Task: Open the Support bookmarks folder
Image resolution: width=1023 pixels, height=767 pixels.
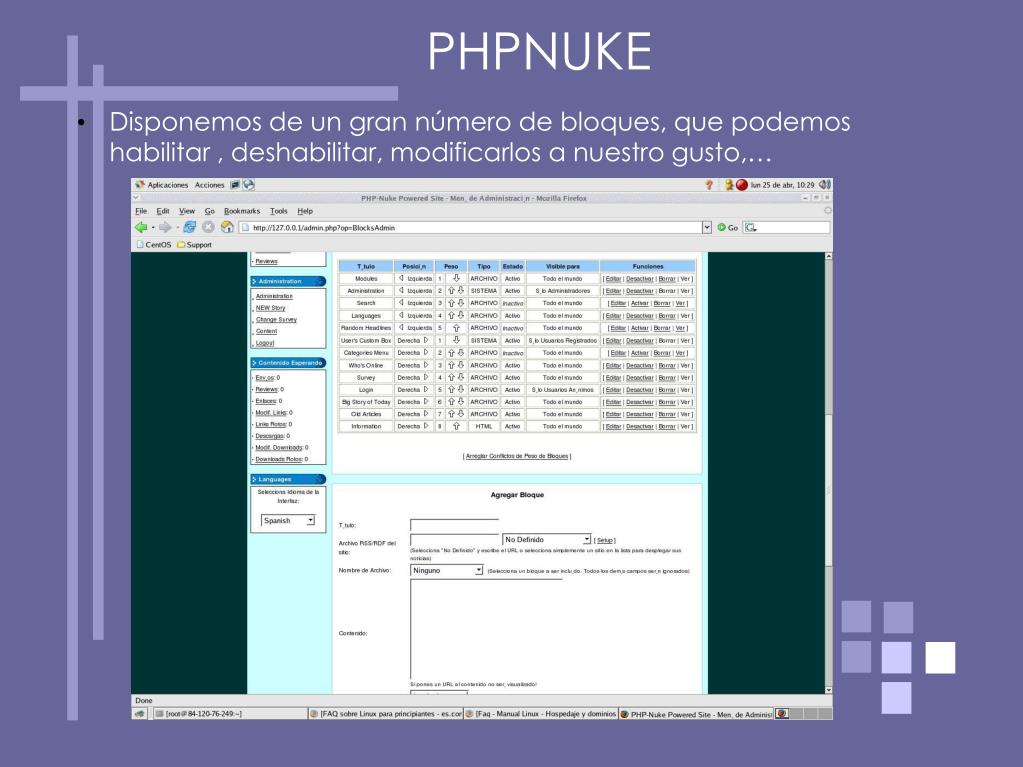Action: (x=194, y=245)
